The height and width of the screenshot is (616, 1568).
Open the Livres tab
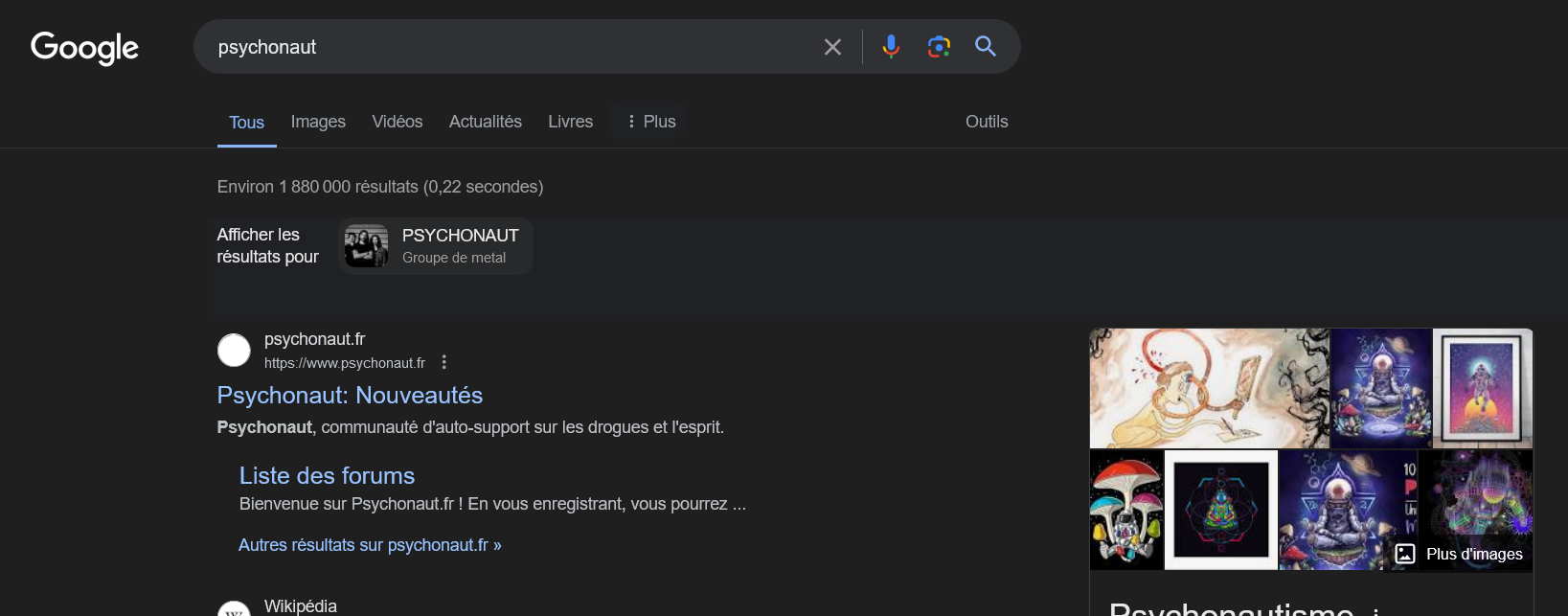[x=571, y=122]
